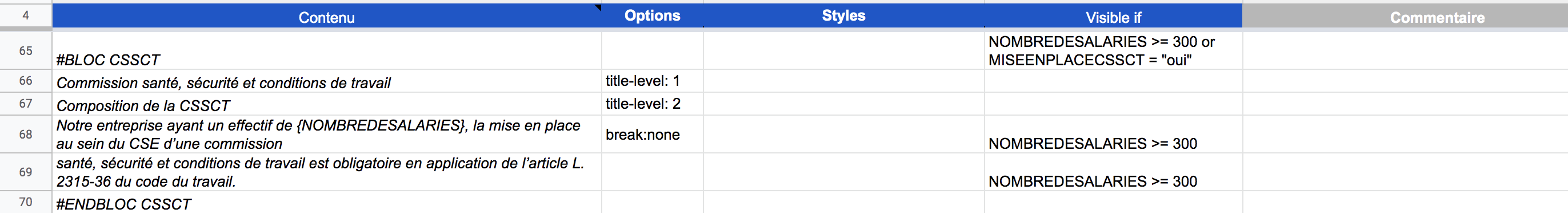Select row header 69

[26, 172]
